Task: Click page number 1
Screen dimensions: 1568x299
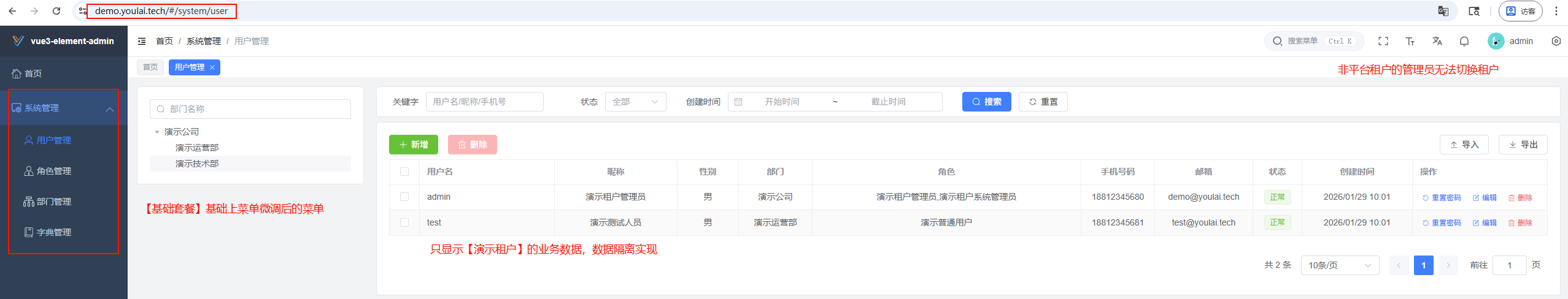Action: [1424, 265]
